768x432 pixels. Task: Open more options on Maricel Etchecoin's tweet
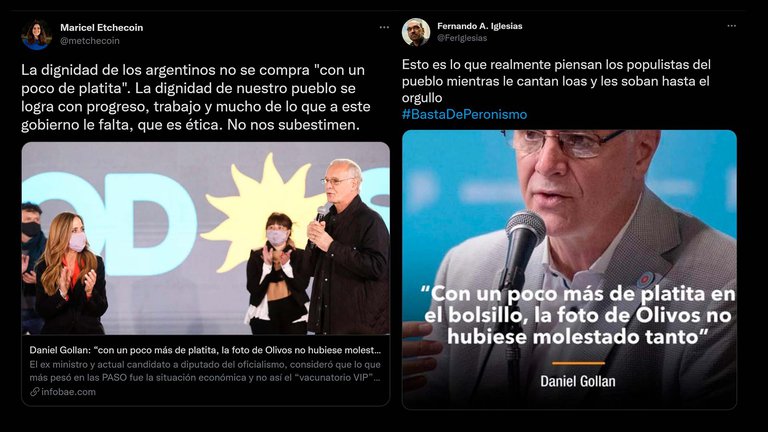point(384,27)
